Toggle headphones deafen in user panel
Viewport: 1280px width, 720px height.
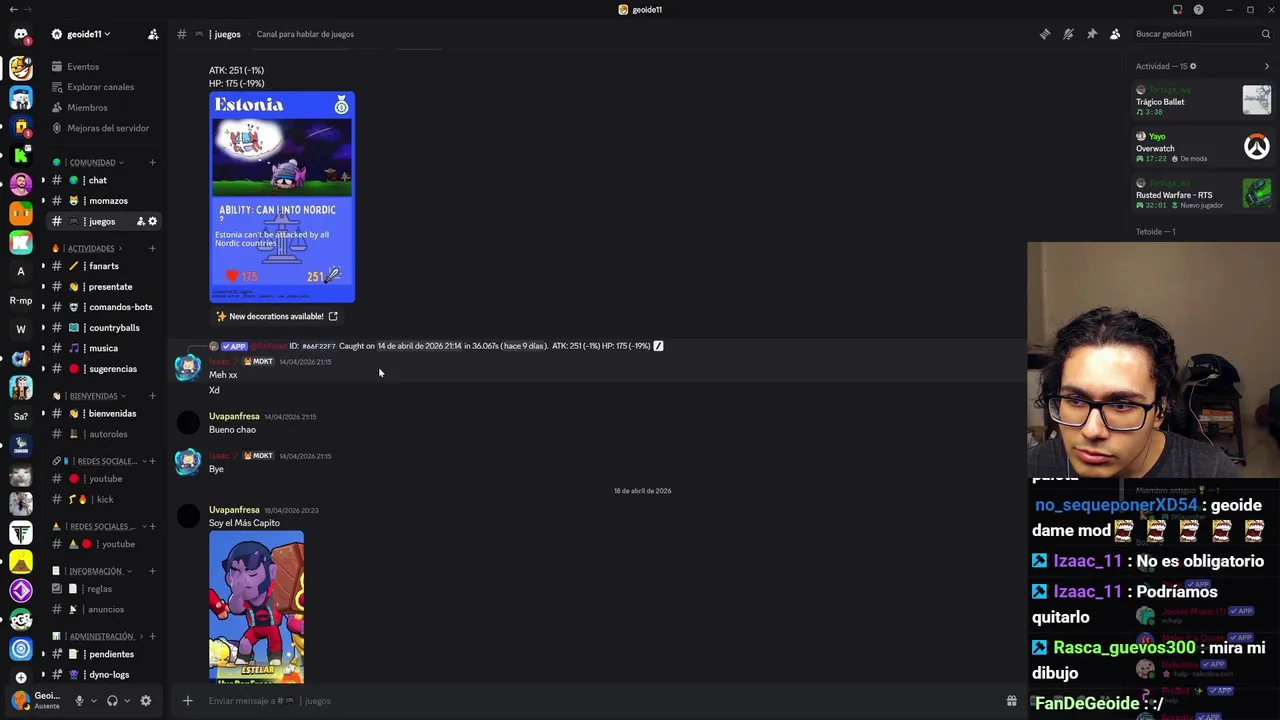pyautogui.click(x=112, y=701)
